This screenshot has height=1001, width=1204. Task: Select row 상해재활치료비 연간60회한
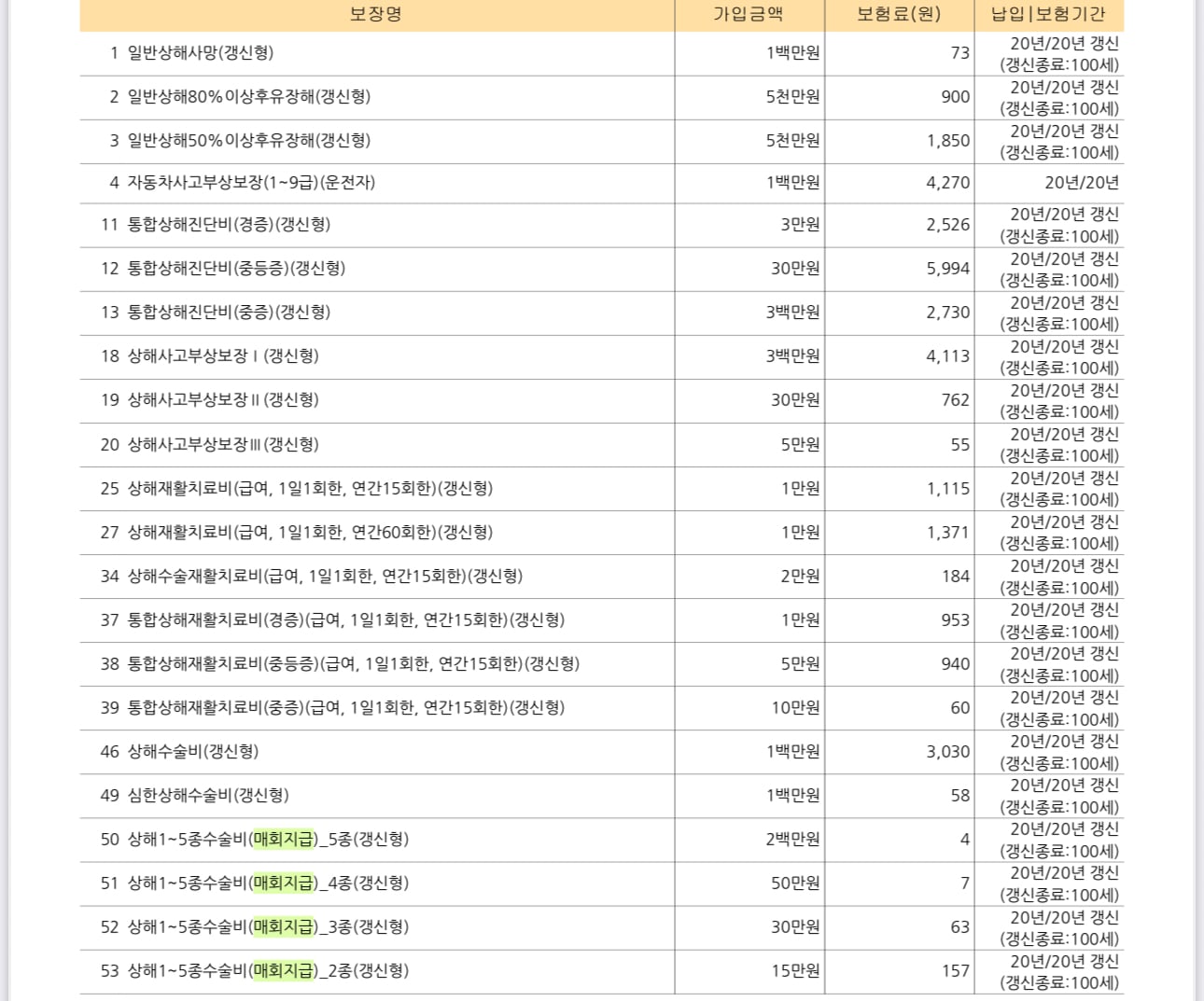pos(602,533)
